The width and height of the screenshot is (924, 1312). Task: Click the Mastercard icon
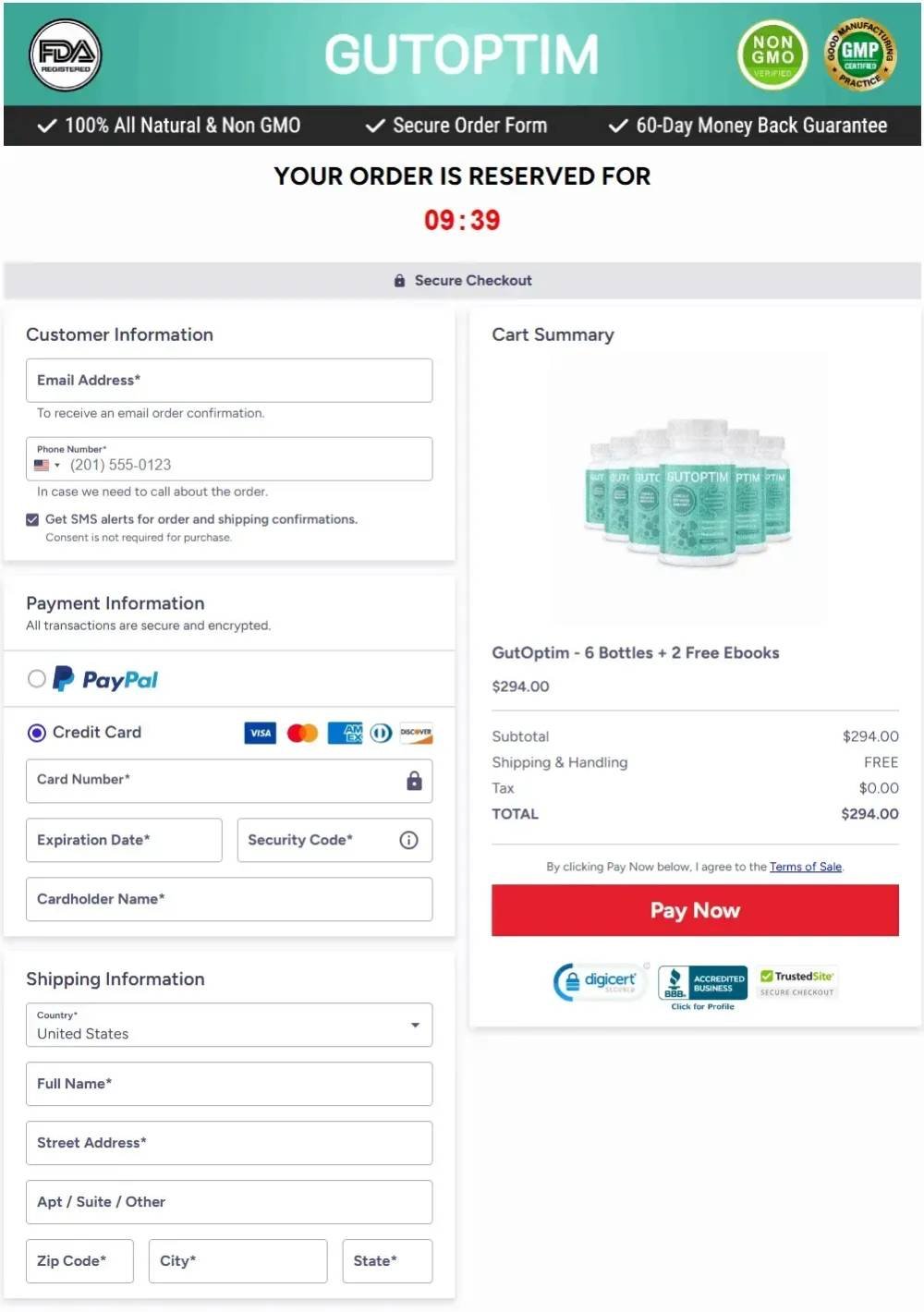coord(302,733)
